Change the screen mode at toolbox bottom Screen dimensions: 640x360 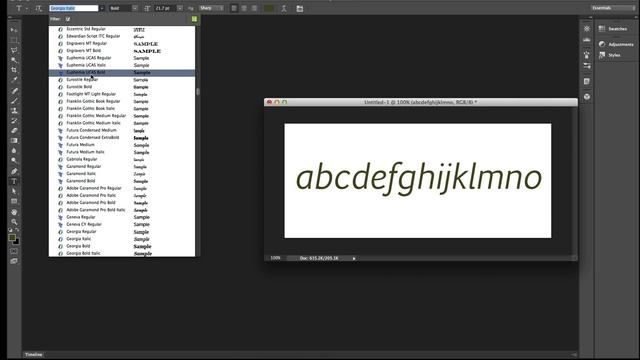coord(14,261)
